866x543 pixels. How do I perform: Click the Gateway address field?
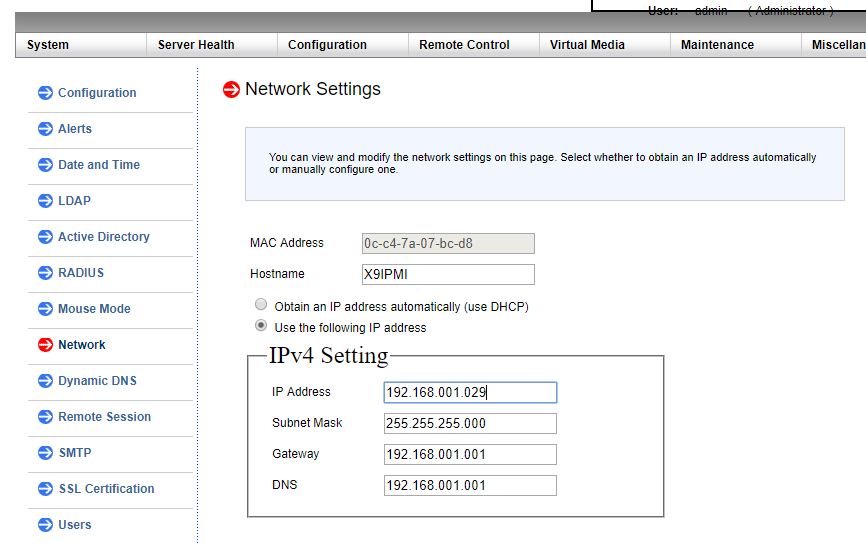pos(470,454)
